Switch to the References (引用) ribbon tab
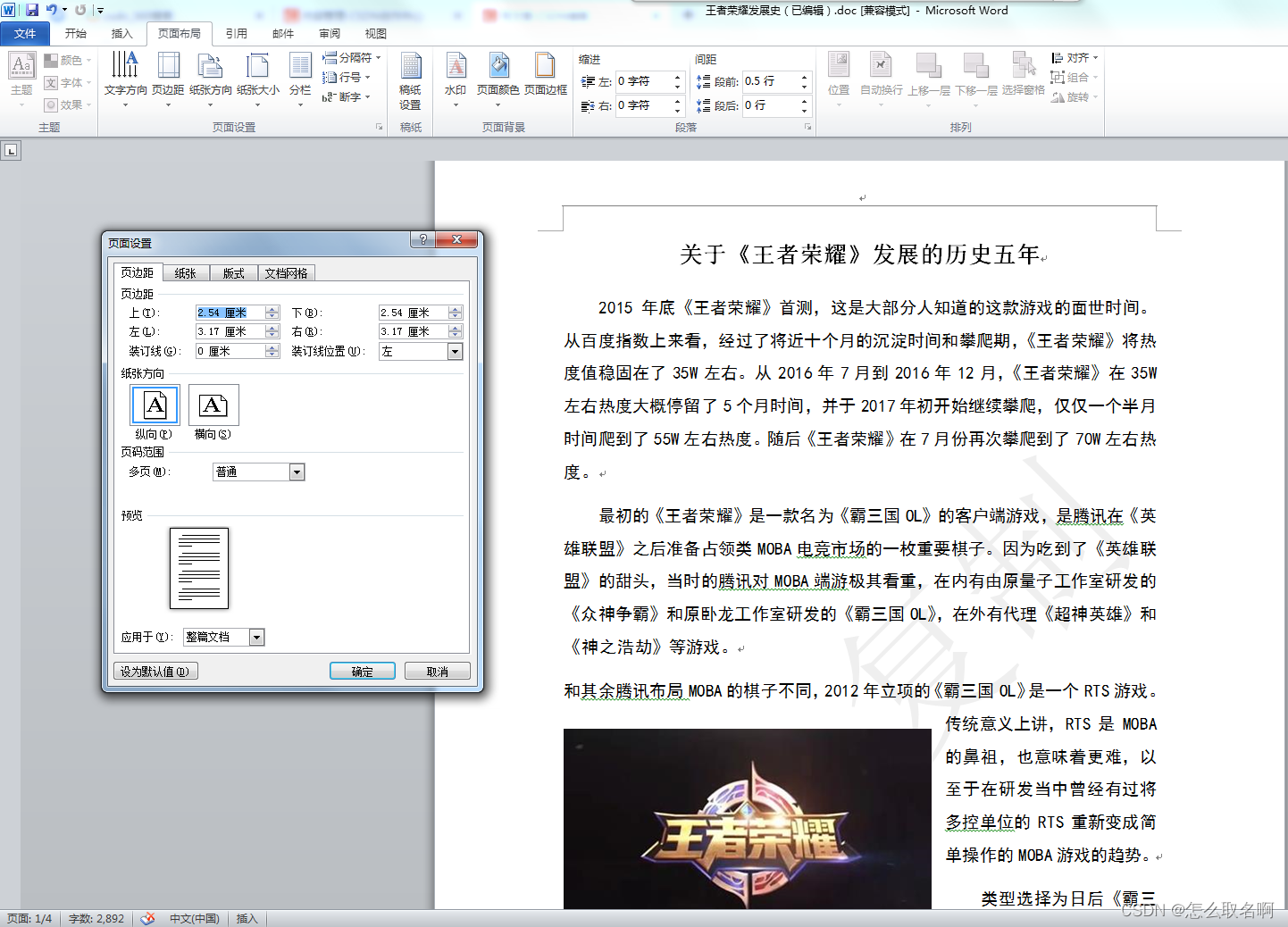This screenshot has height=927, width=1288. tap(237, 33)
